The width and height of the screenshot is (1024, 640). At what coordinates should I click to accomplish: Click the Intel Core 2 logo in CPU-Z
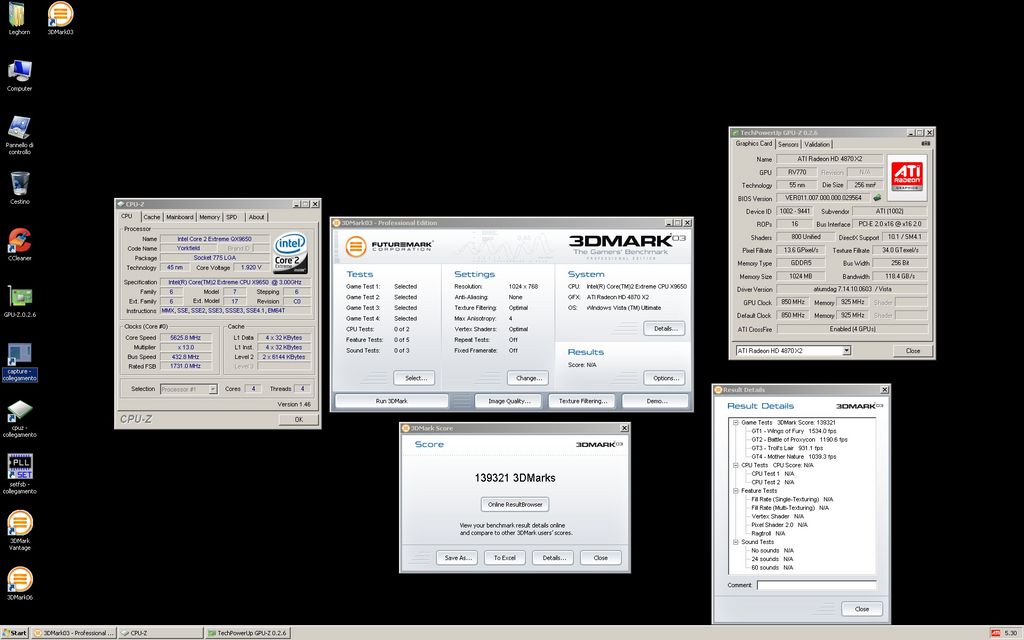coord(290,253)
